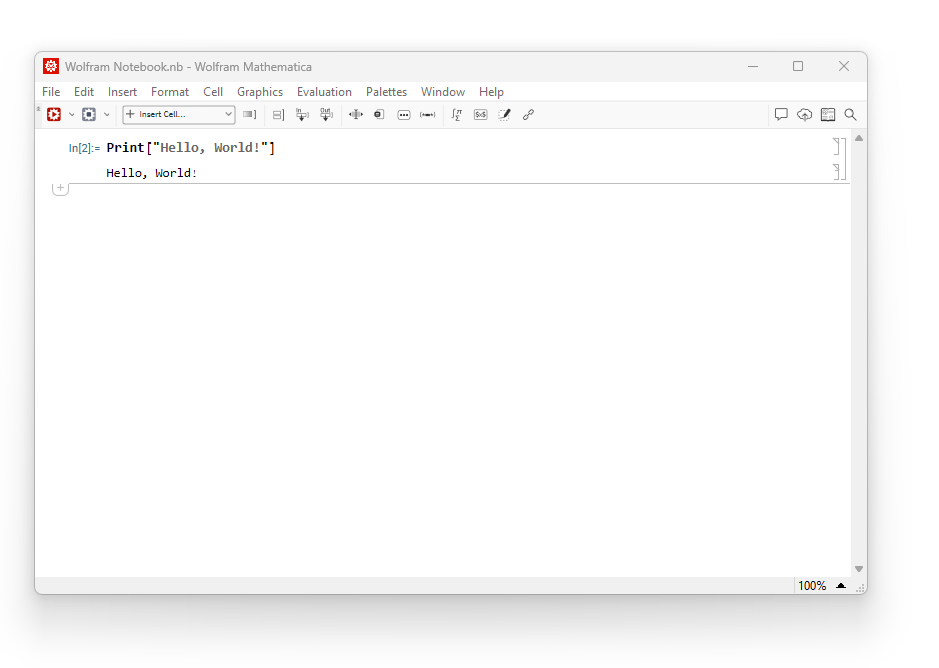
Task: Click the scroll up arrow of the scrollbar
Action: click(859, 138)
